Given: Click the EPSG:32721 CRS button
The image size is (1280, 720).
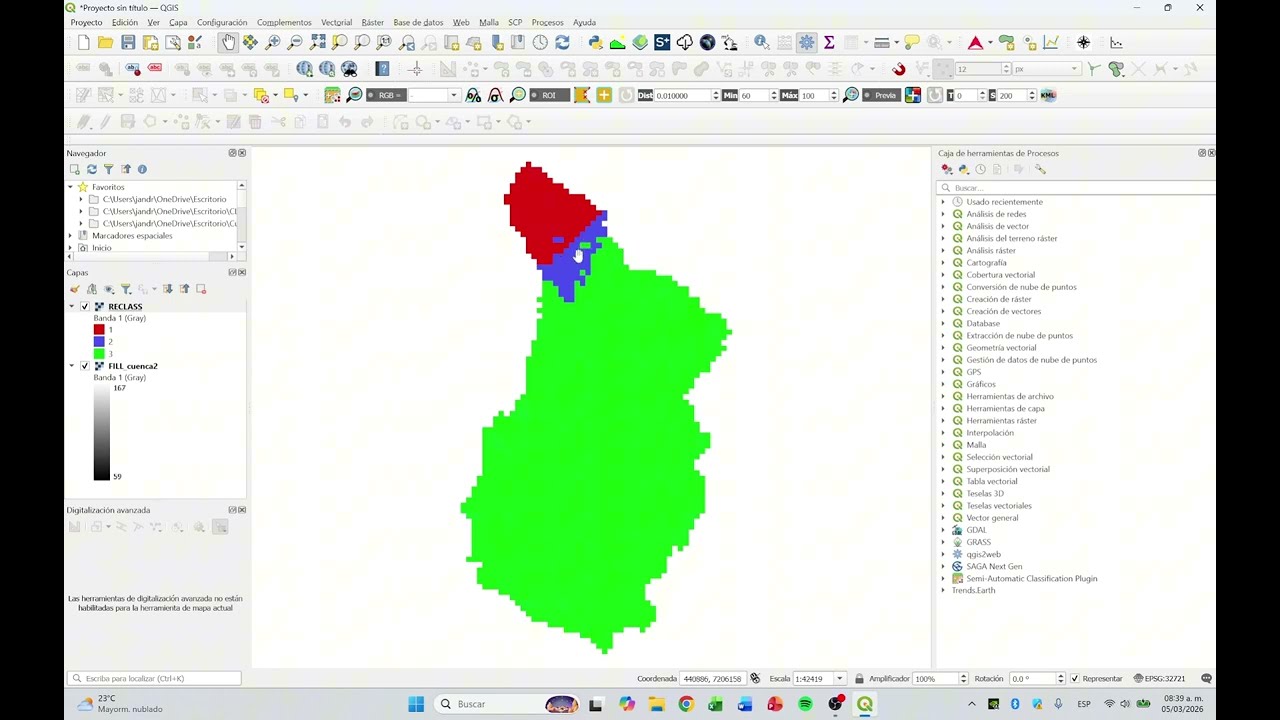Looking at the screenshot, I should click(1159, 678).
